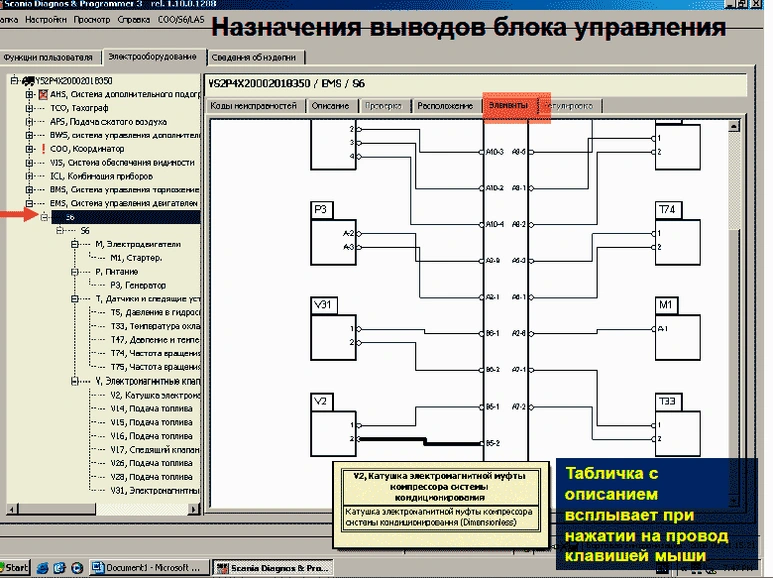Expand the TCO Тахограф tree node

coord(29,108)
